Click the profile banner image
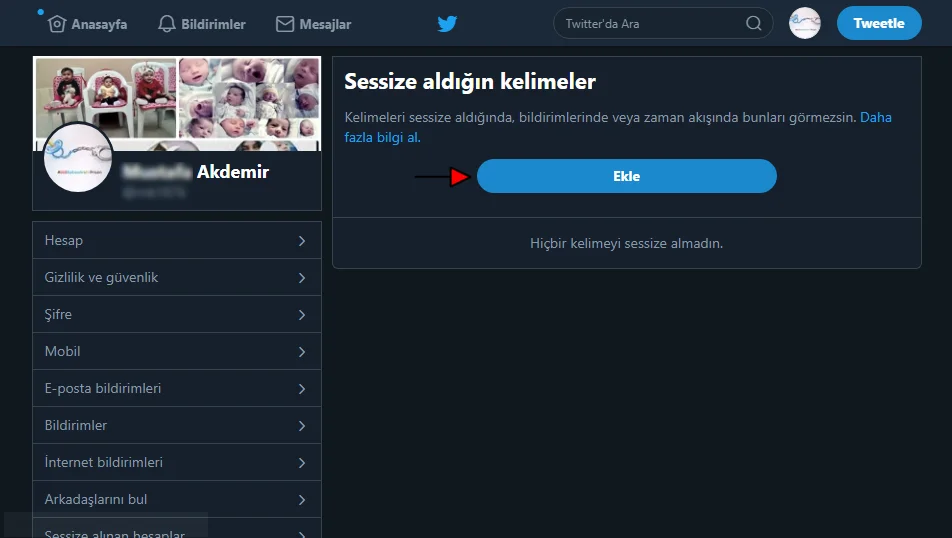Image resolution: width=952 pixels, height=538 pixels. [x=177, y=96]
